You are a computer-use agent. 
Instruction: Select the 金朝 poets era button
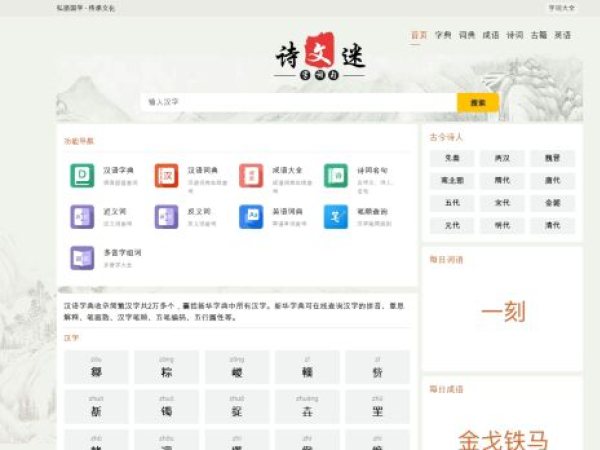[553, 203]
